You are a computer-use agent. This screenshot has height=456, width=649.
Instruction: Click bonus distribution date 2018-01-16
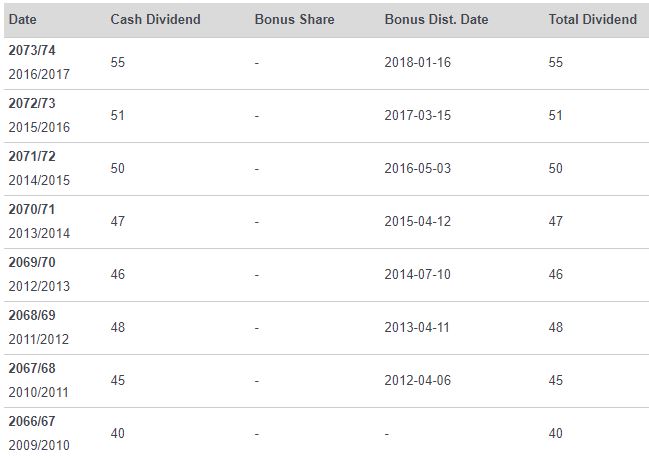[417, 62]
